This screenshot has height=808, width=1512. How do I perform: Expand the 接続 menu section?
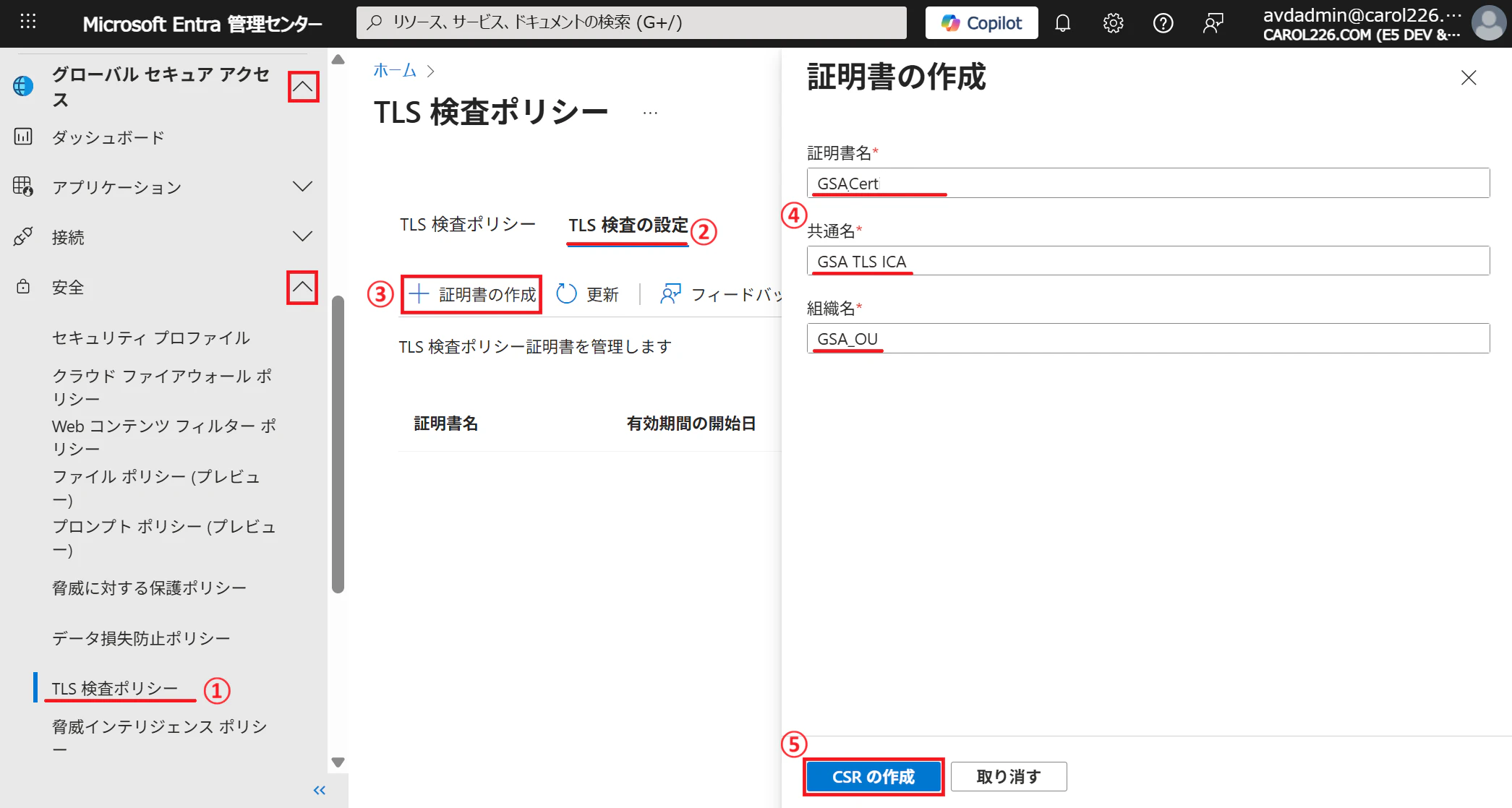pos(302,236)
